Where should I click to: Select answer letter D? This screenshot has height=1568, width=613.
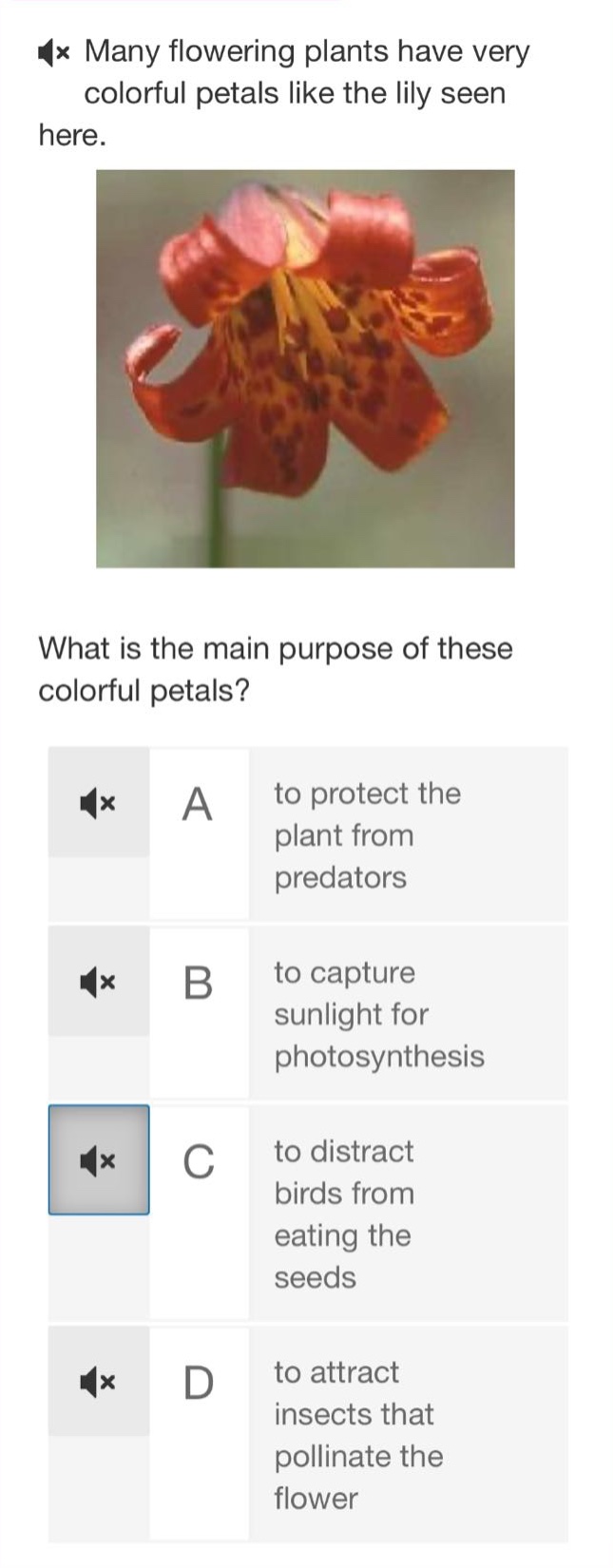click(198, 1383)
